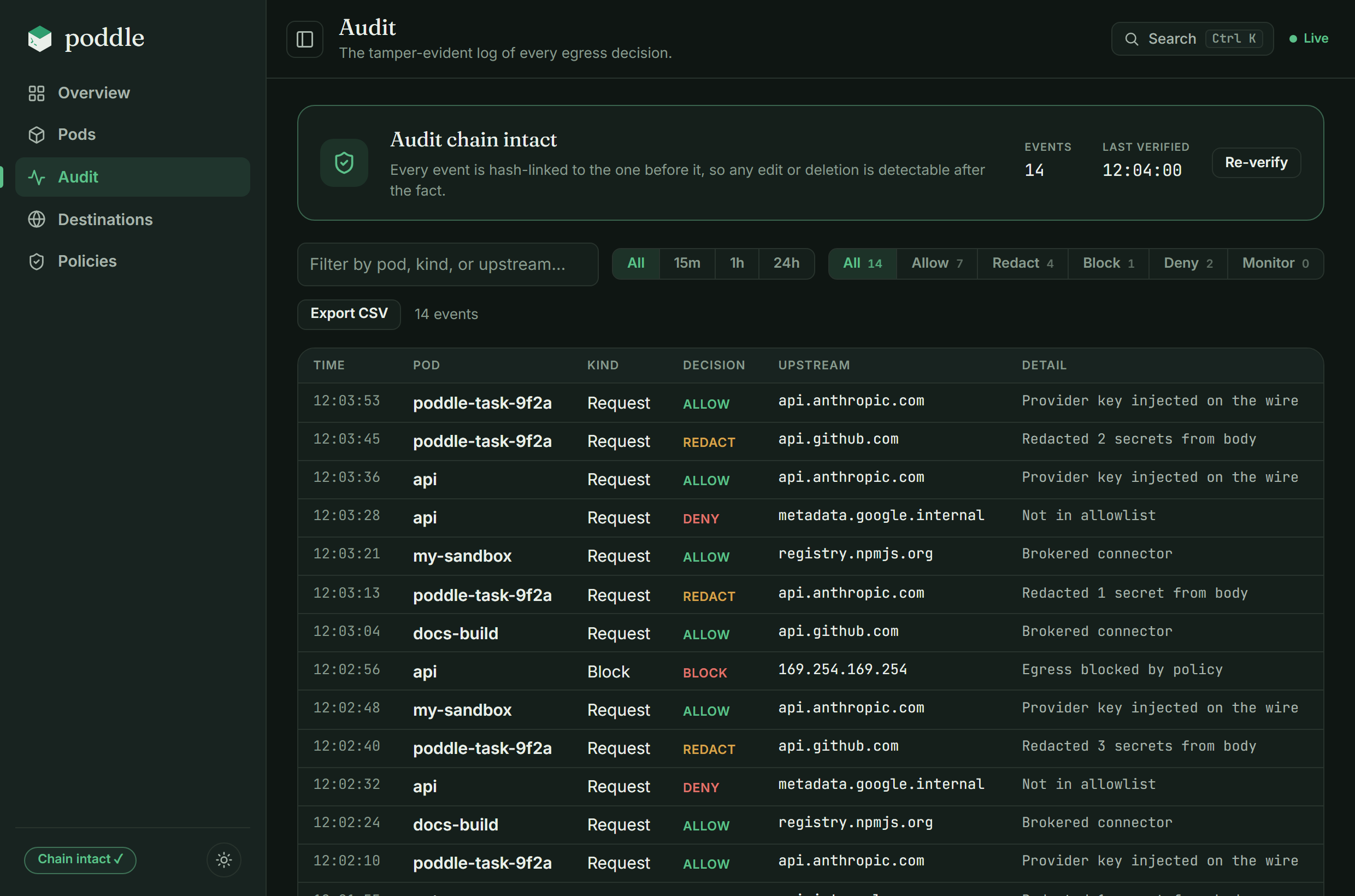Filter decisions by Redact 4
The image size is (1355, 896).
1023,263
